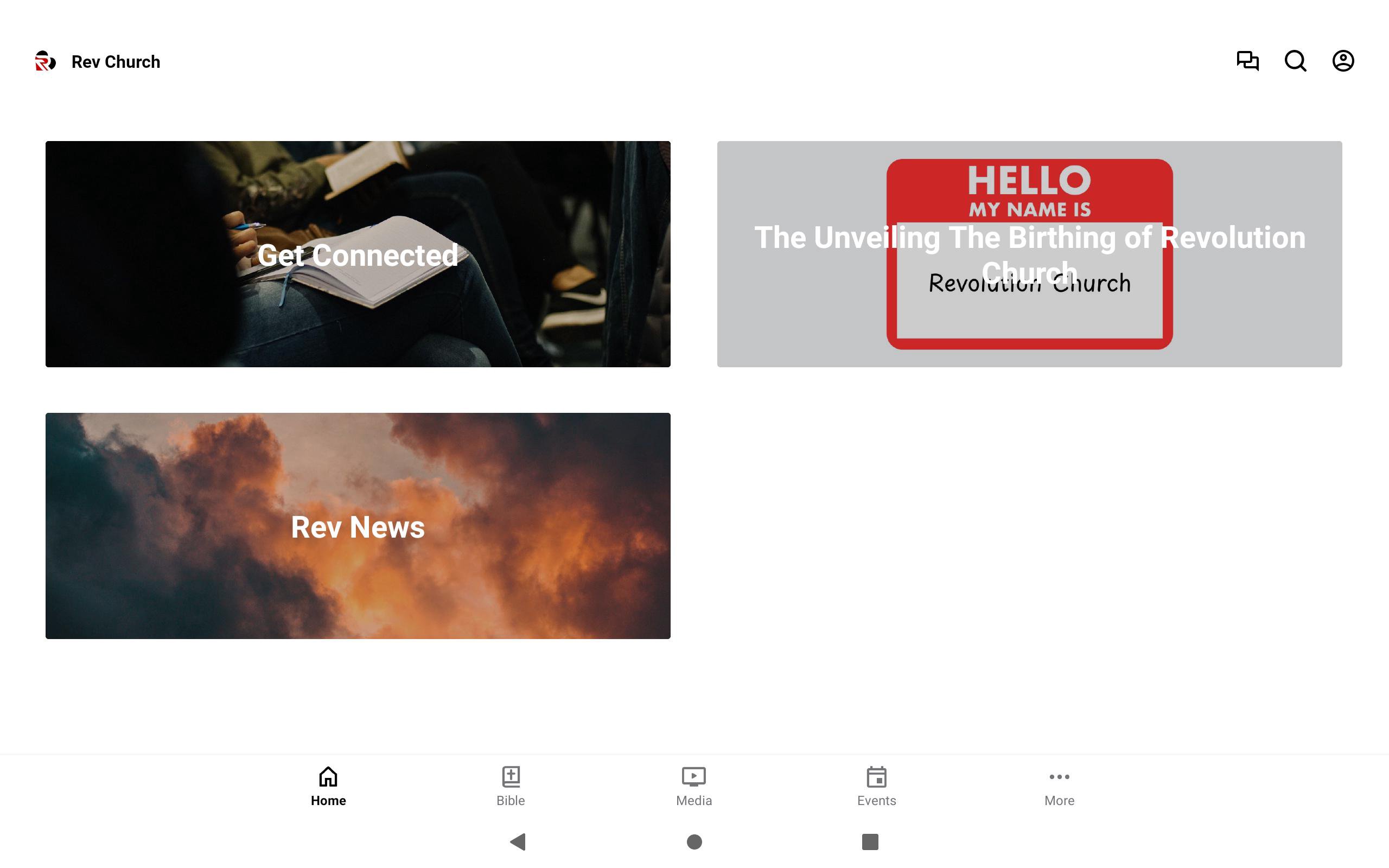
Task: Open the More three-dots icon
Action: [1059, 777]
